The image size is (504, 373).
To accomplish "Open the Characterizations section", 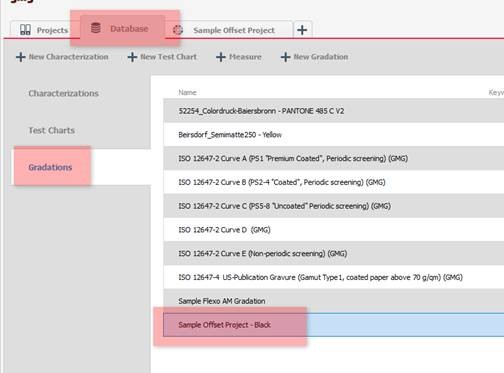I will pyautogui.click(x=63, y=93).
